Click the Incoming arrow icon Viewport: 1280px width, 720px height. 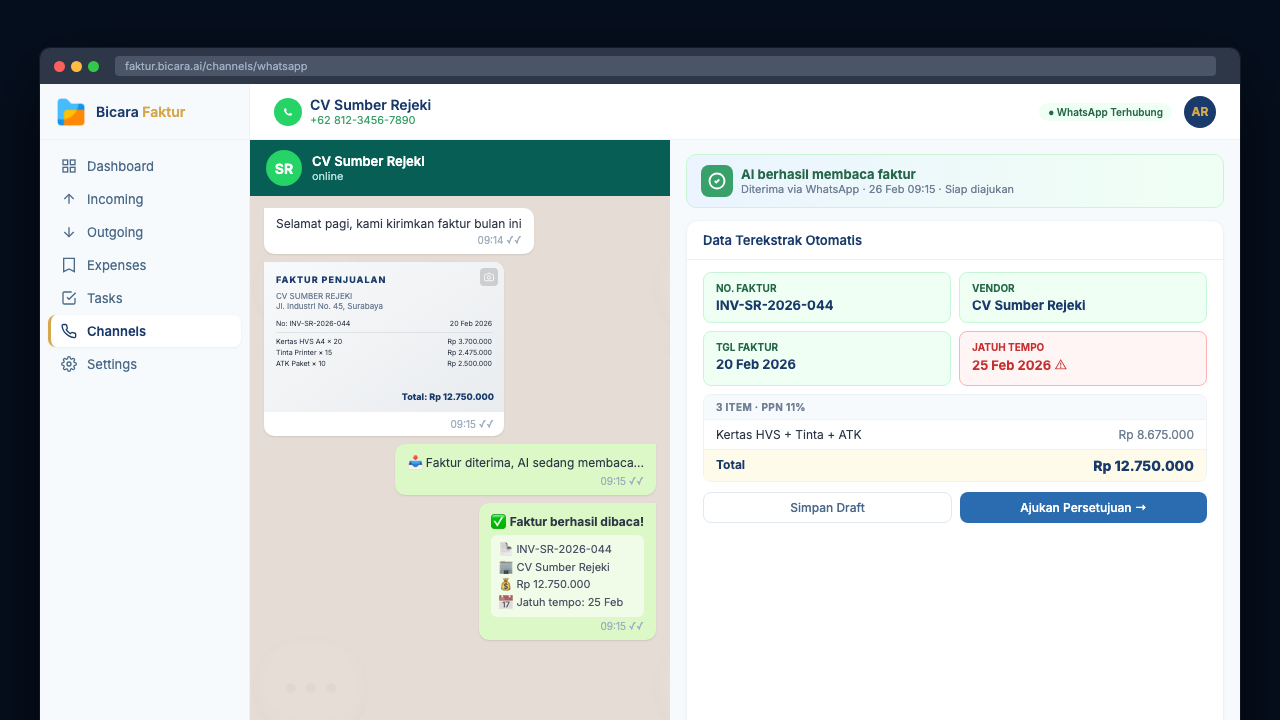click(x=69, y=199)
